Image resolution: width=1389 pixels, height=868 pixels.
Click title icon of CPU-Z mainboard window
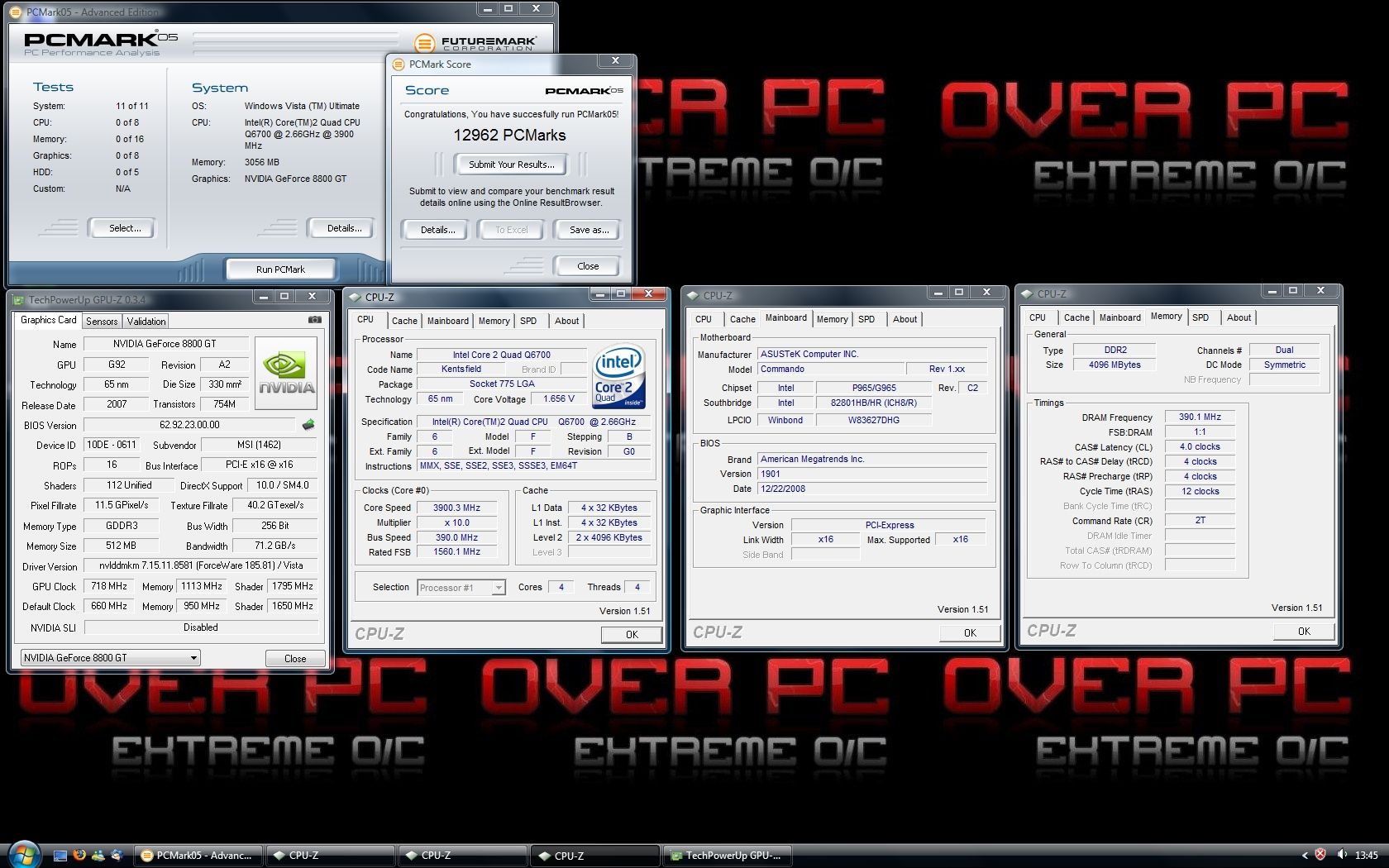pyautogui.click(x=693, y=295)
